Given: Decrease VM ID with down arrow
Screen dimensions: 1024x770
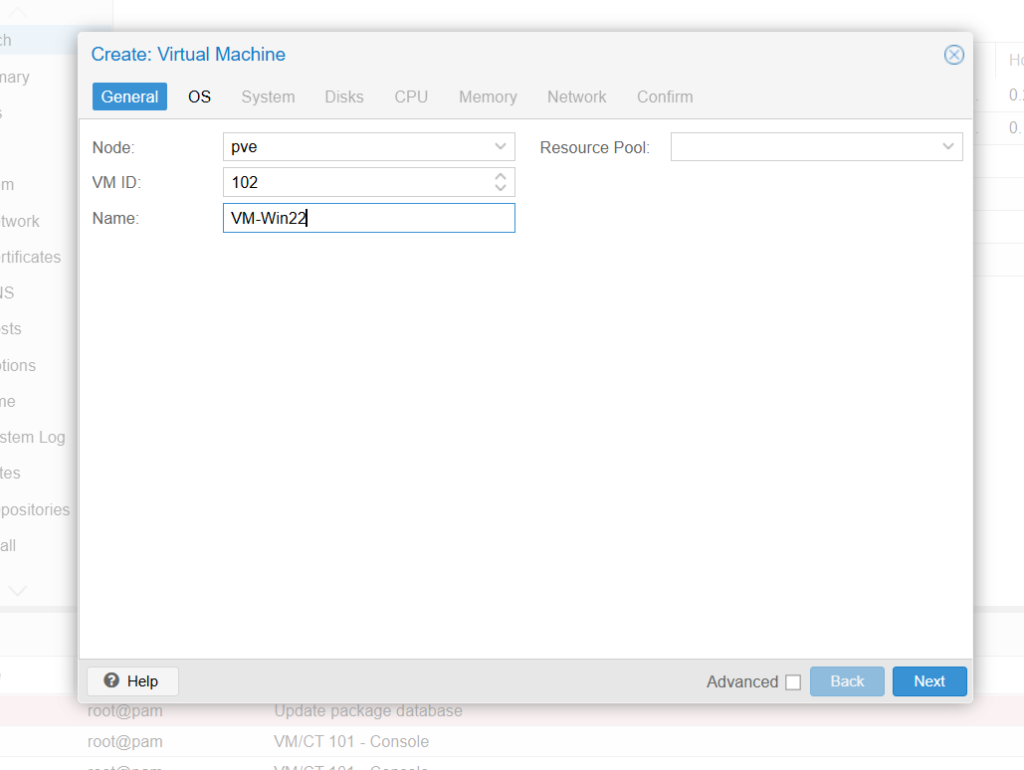Looking at the screenshot, I should click(x=501, y=188).
